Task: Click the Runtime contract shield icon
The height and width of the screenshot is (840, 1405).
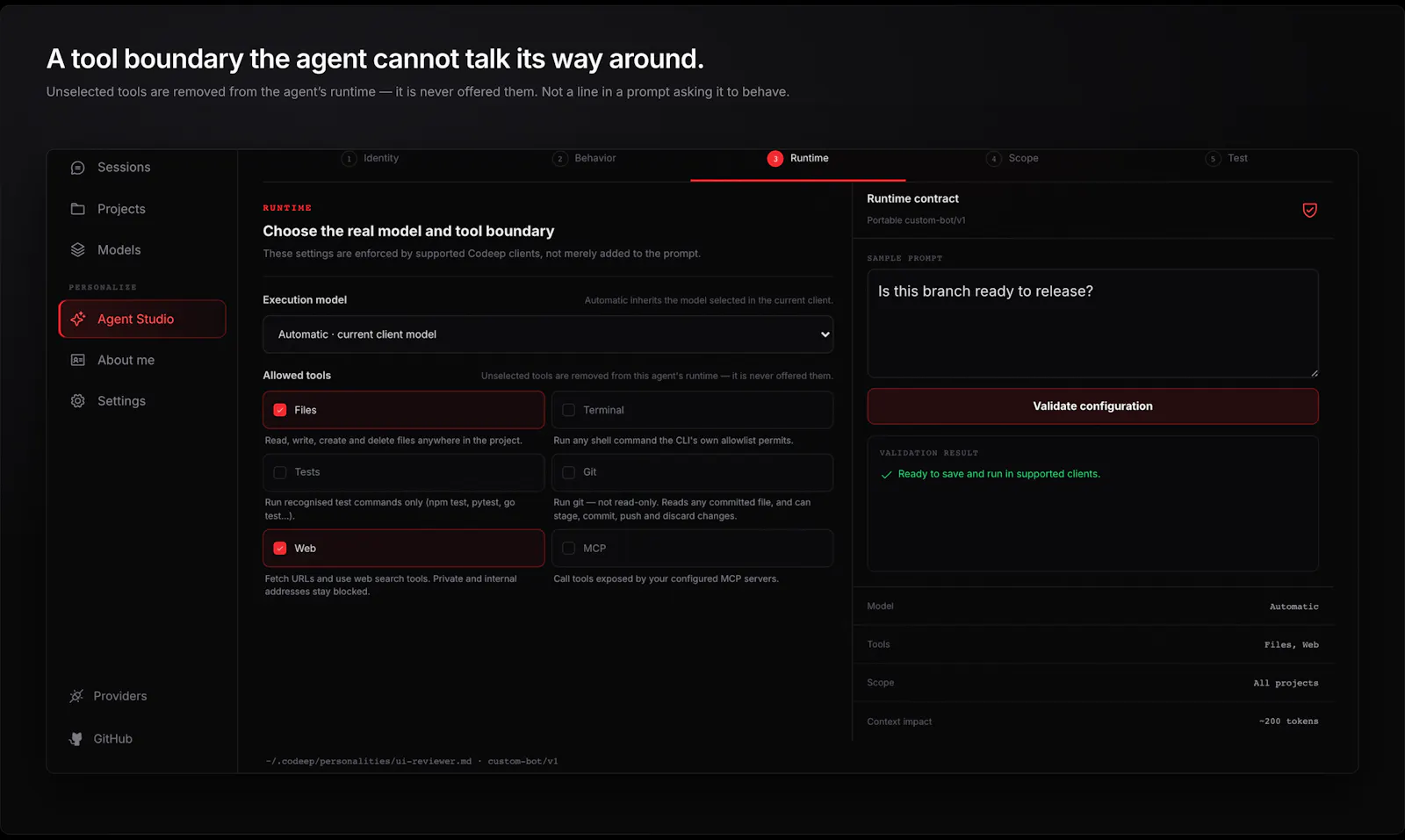Action: pos(1309,210)
